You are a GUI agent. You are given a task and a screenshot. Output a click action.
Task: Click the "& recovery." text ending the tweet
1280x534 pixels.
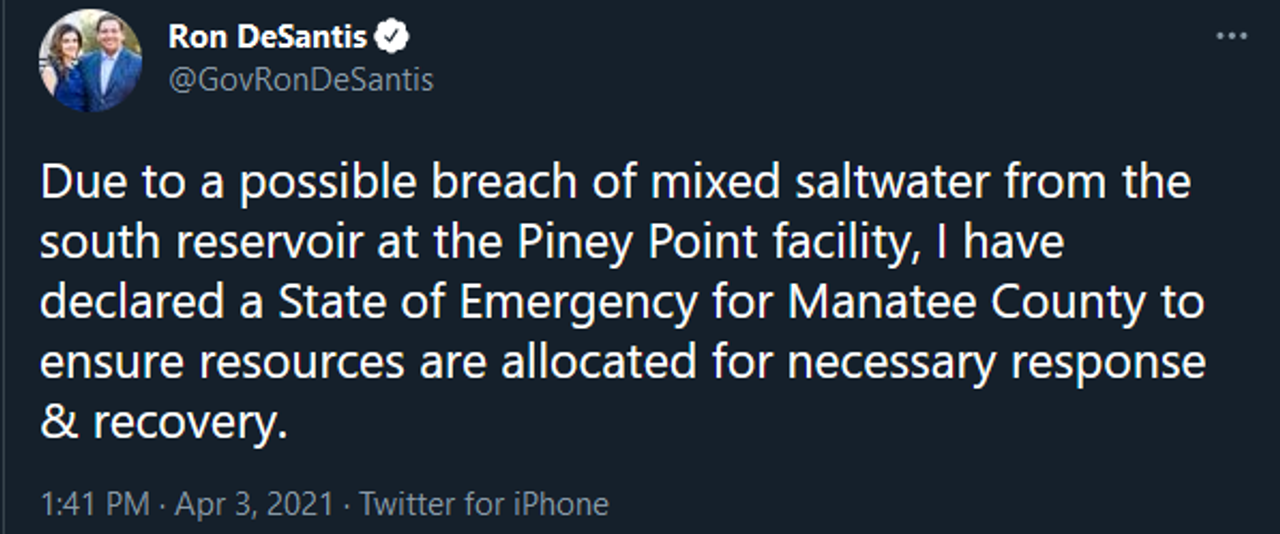click(x=163, y=423)
